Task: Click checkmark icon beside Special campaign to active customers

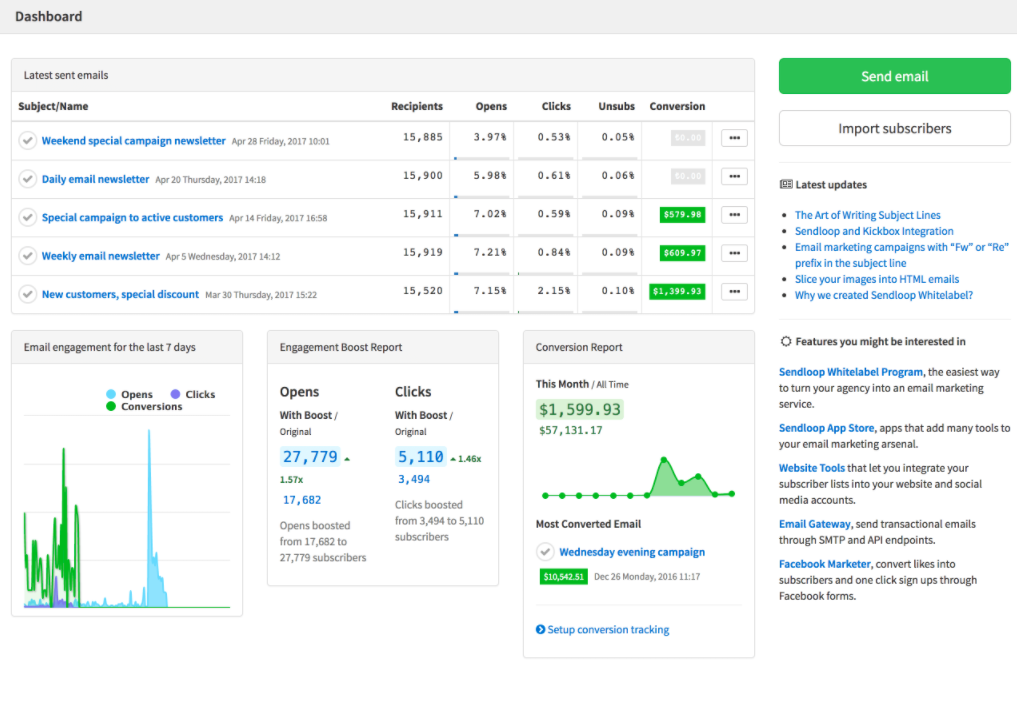Action: click(x=27, y=217)
